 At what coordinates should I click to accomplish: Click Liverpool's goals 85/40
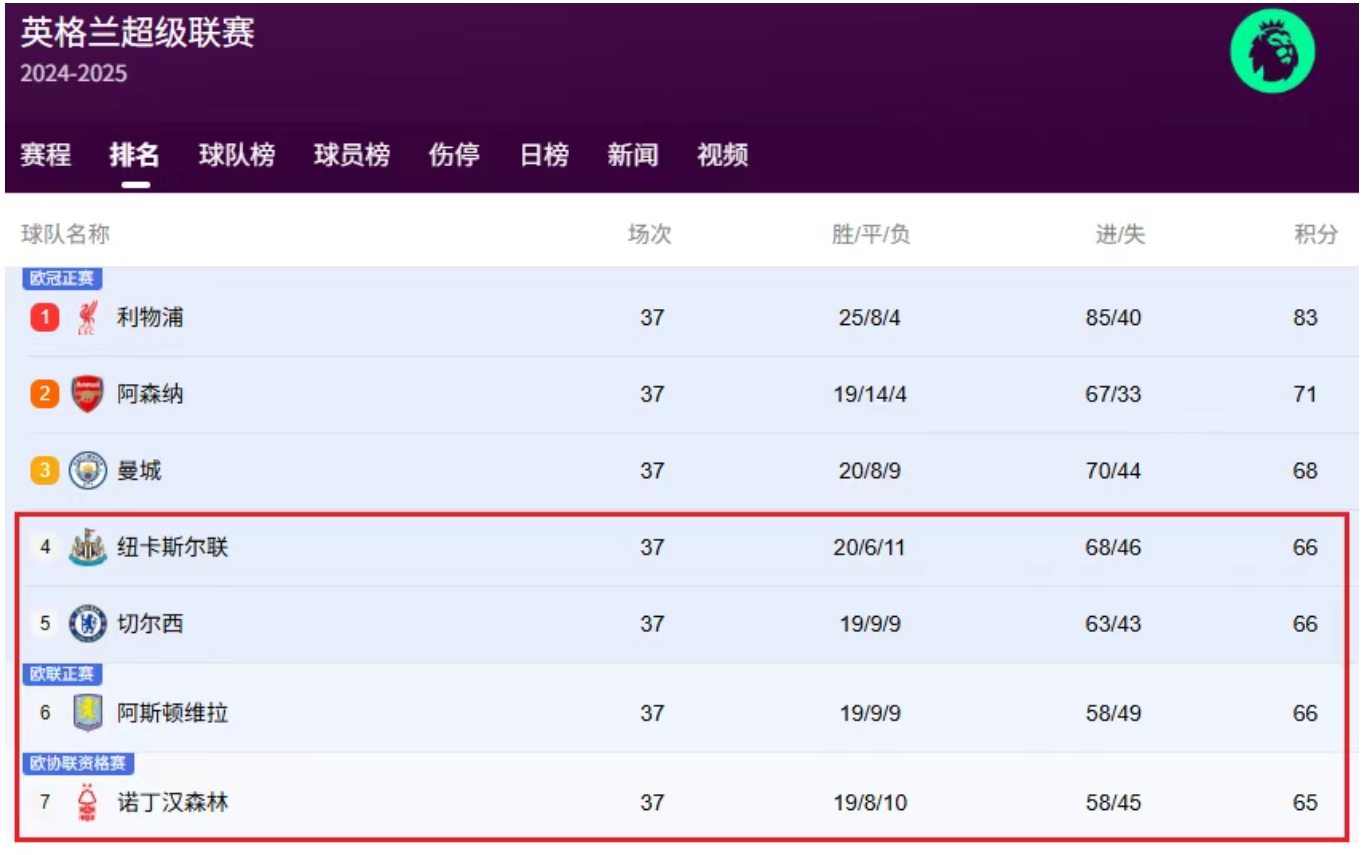[1113, 318]
